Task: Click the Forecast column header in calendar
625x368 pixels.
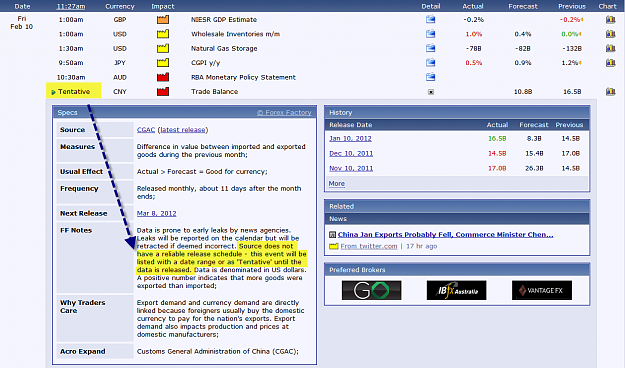Action: click(x=523, y=6)
